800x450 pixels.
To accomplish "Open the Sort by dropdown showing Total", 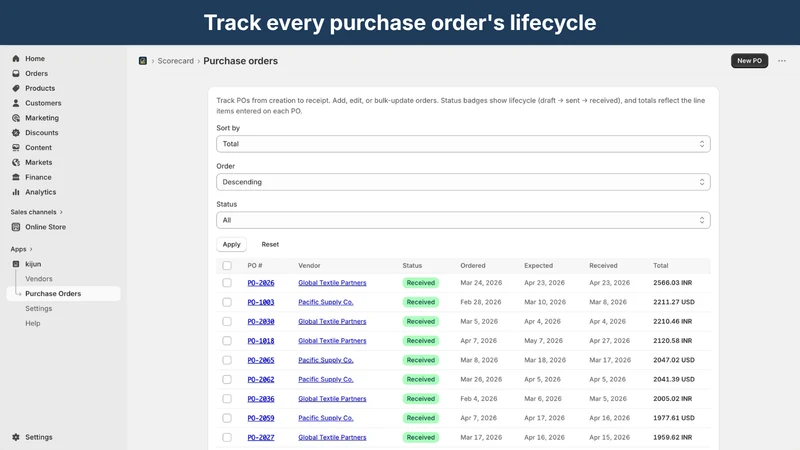I will coord(463,144).
